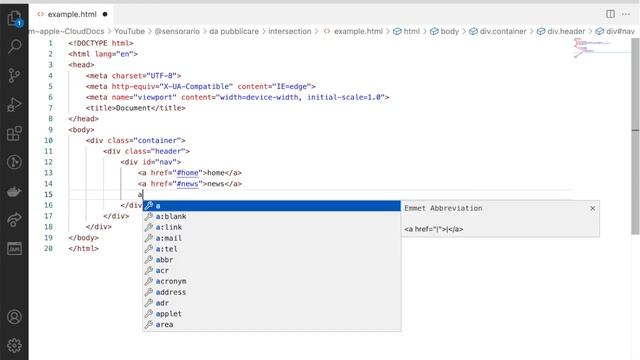Screen dimensions: 640x360
Task: Open the html symbol breadcrumb
Action: click(407, 31)
